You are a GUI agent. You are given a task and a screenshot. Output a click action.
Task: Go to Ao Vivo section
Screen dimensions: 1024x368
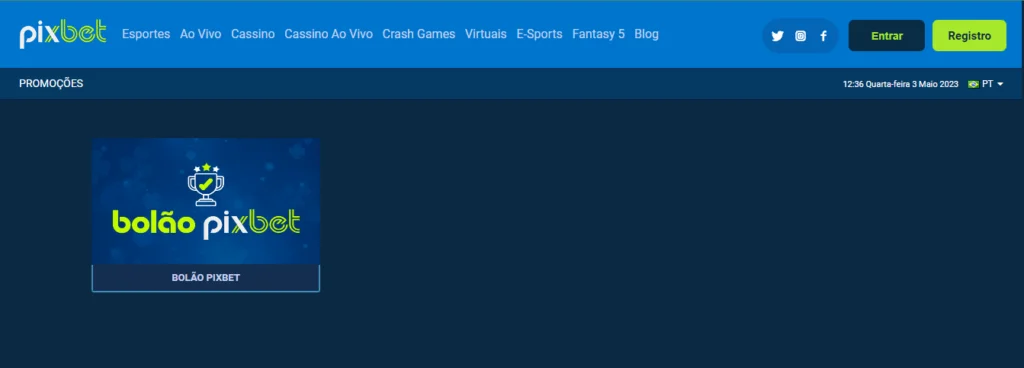click(200, 34)
